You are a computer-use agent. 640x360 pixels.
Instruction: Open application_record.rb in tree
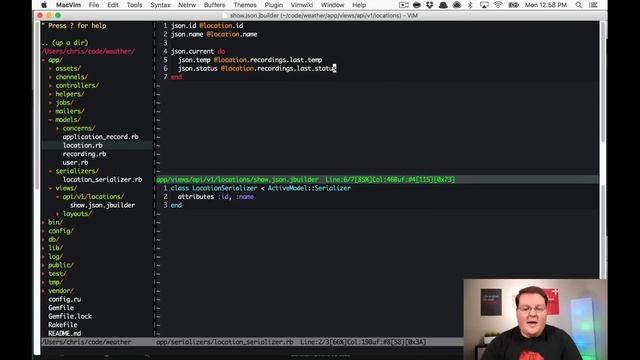point(100,137)
